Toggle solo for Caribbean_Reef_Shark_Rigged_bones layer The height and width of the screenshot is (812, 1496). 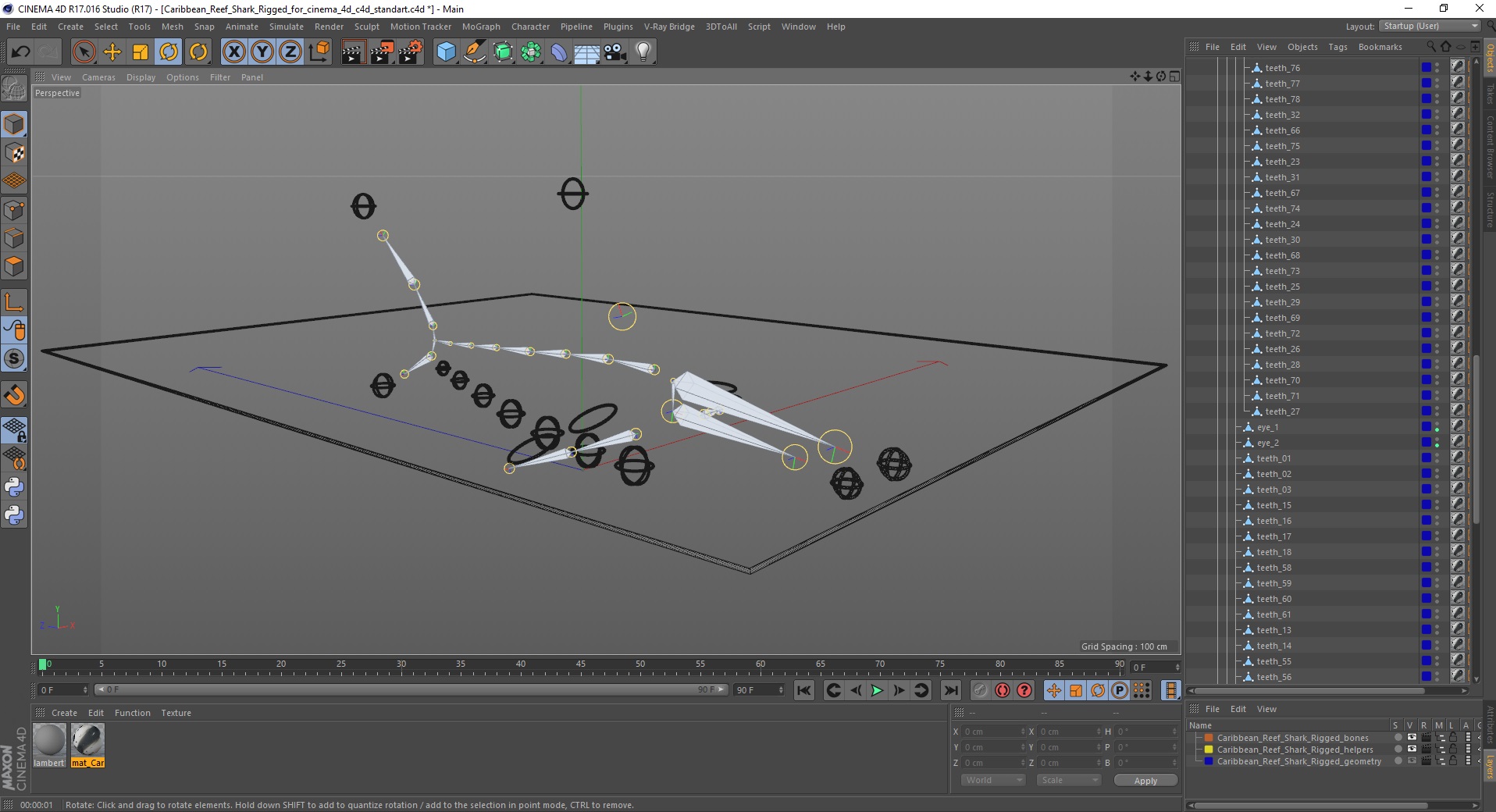tap(1398, 738)
